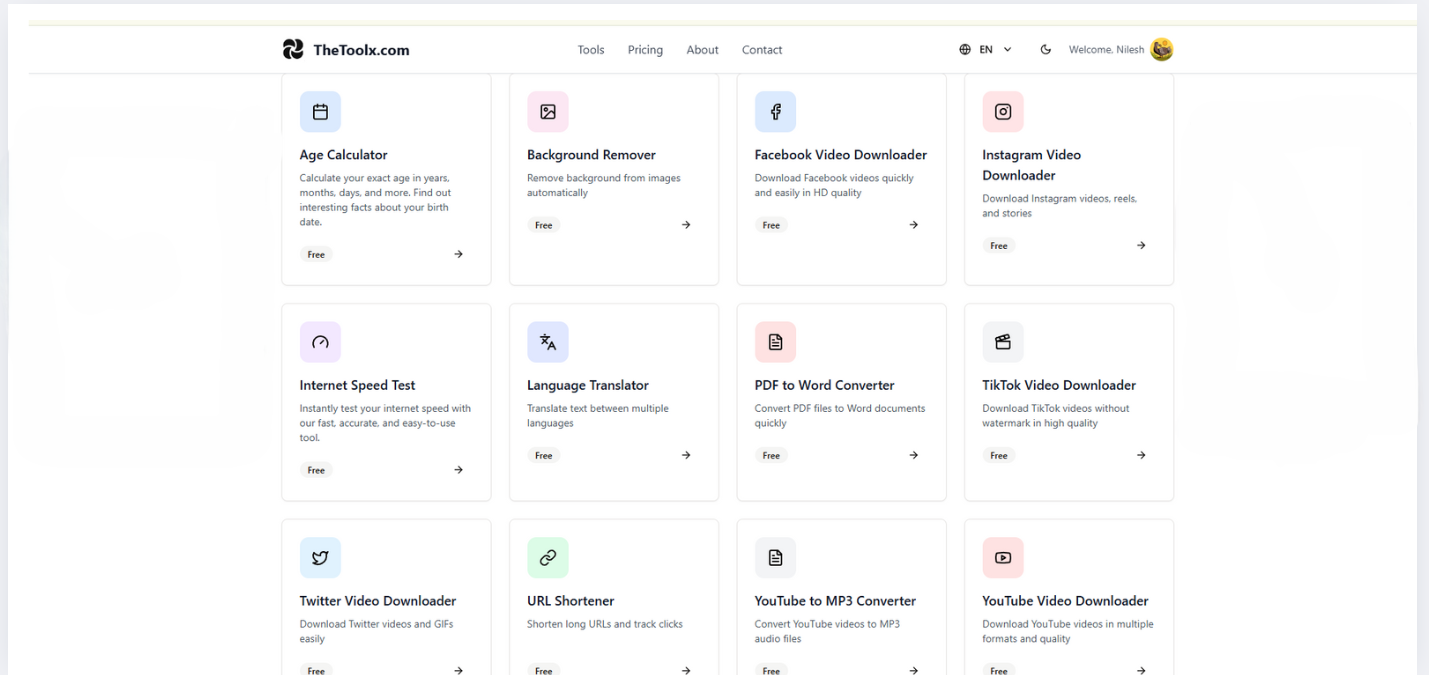Image resolution: width=1429 pixels, height=675 pixels.
Task: Click the globe language icon in header
Action: pyautogui.click(x=965, y=49)
